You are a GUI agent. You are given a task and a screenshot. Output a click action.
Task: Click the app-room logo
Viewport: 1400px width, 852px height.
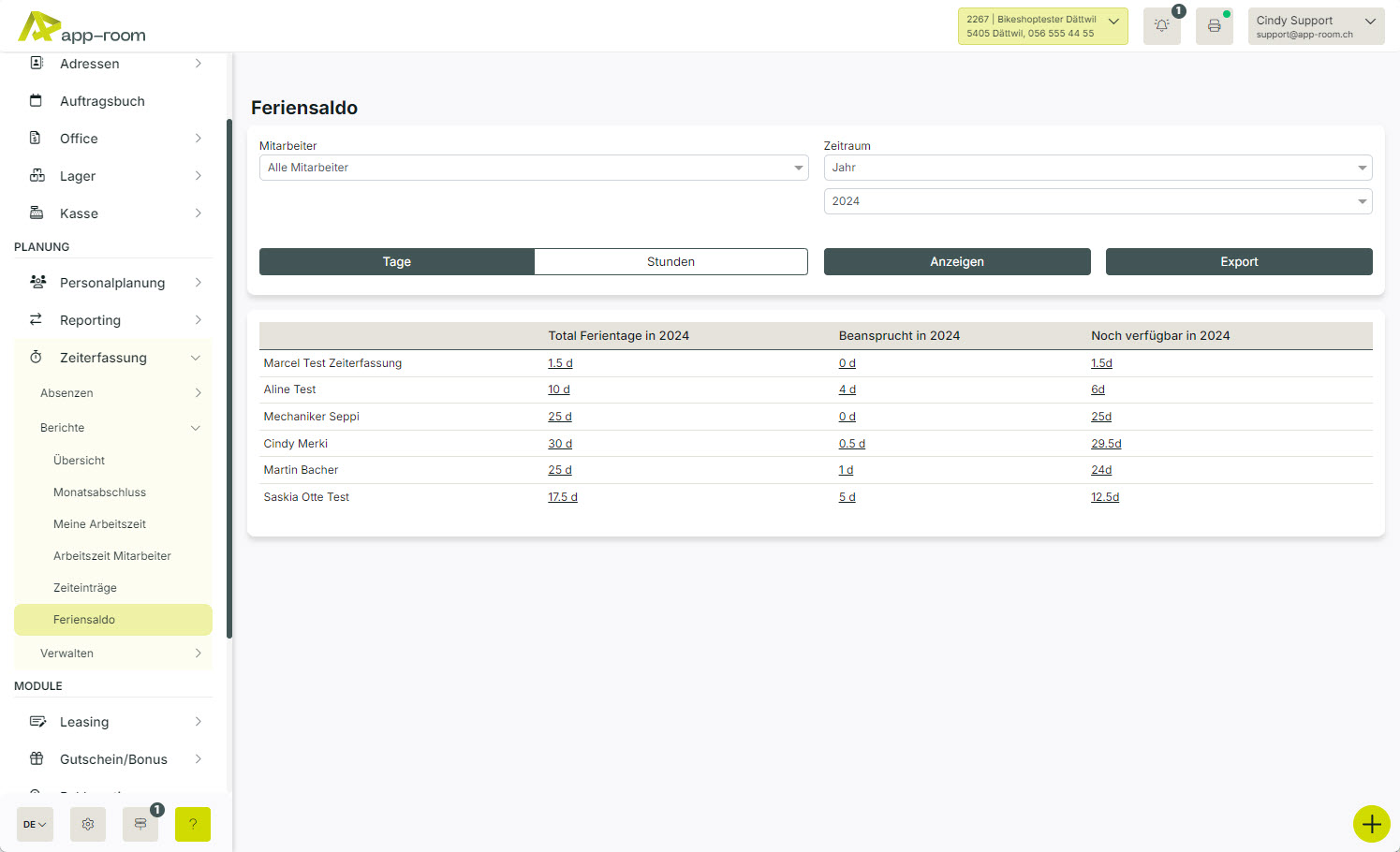click(82, 27)
